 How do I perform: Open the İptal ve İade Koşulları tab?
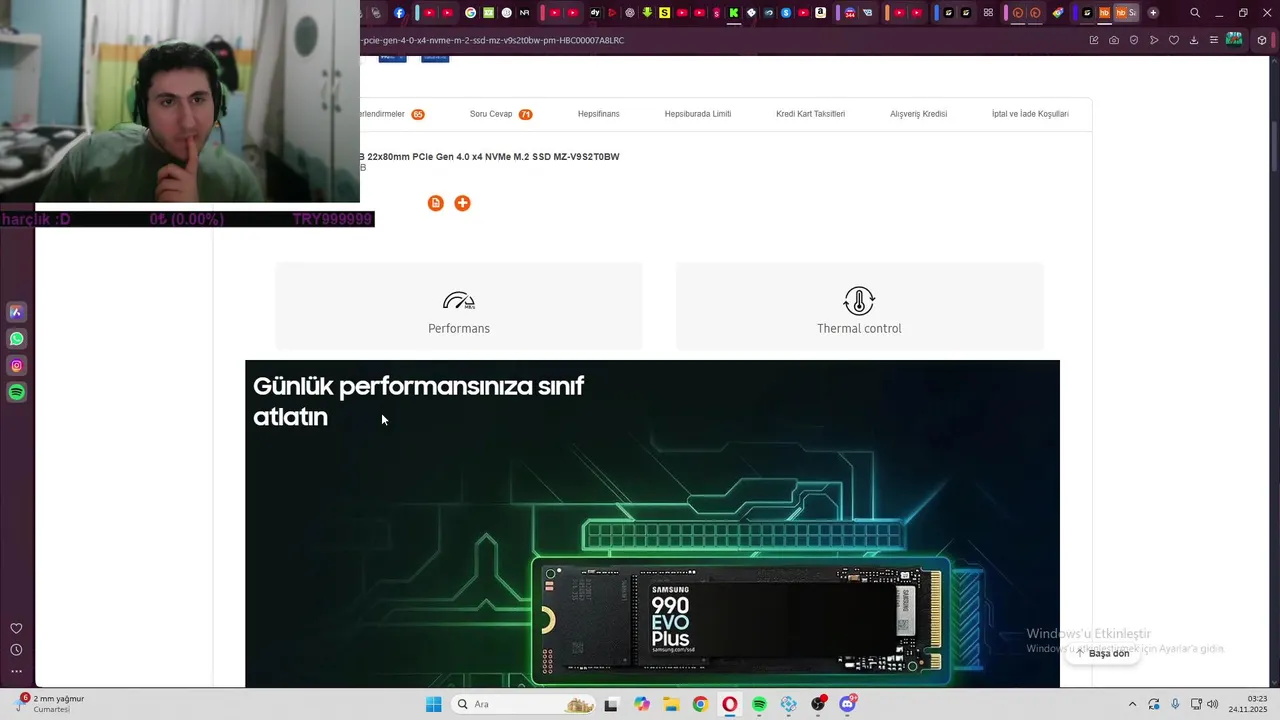(1030, 114)
